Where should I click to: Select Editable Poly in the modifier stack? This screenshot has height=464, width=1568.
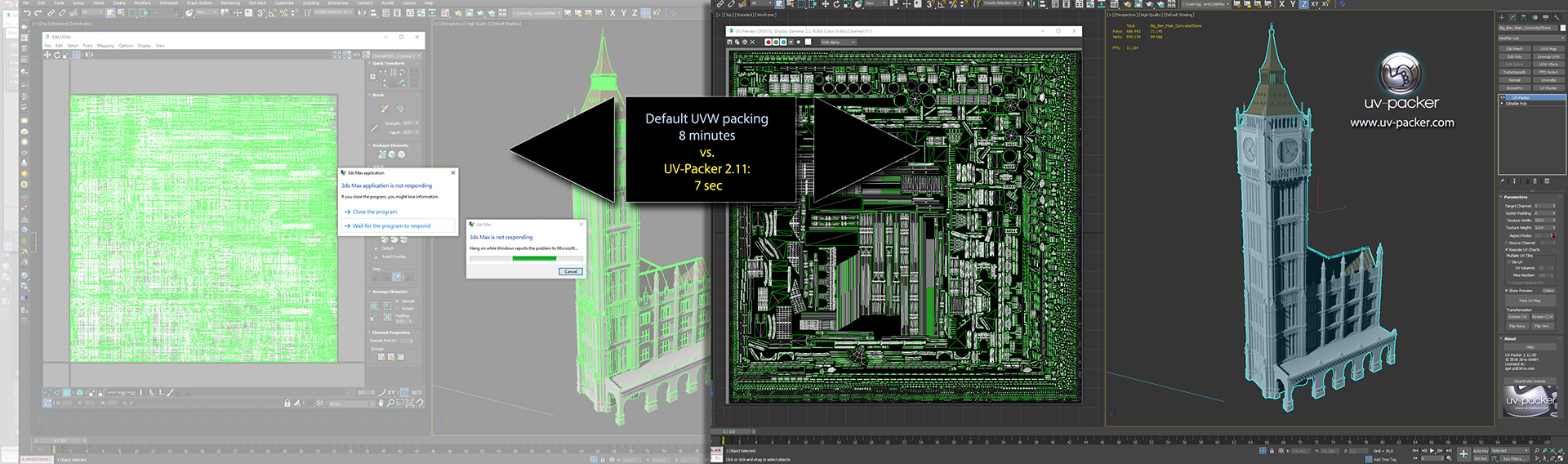click(x=1532, y=104)
